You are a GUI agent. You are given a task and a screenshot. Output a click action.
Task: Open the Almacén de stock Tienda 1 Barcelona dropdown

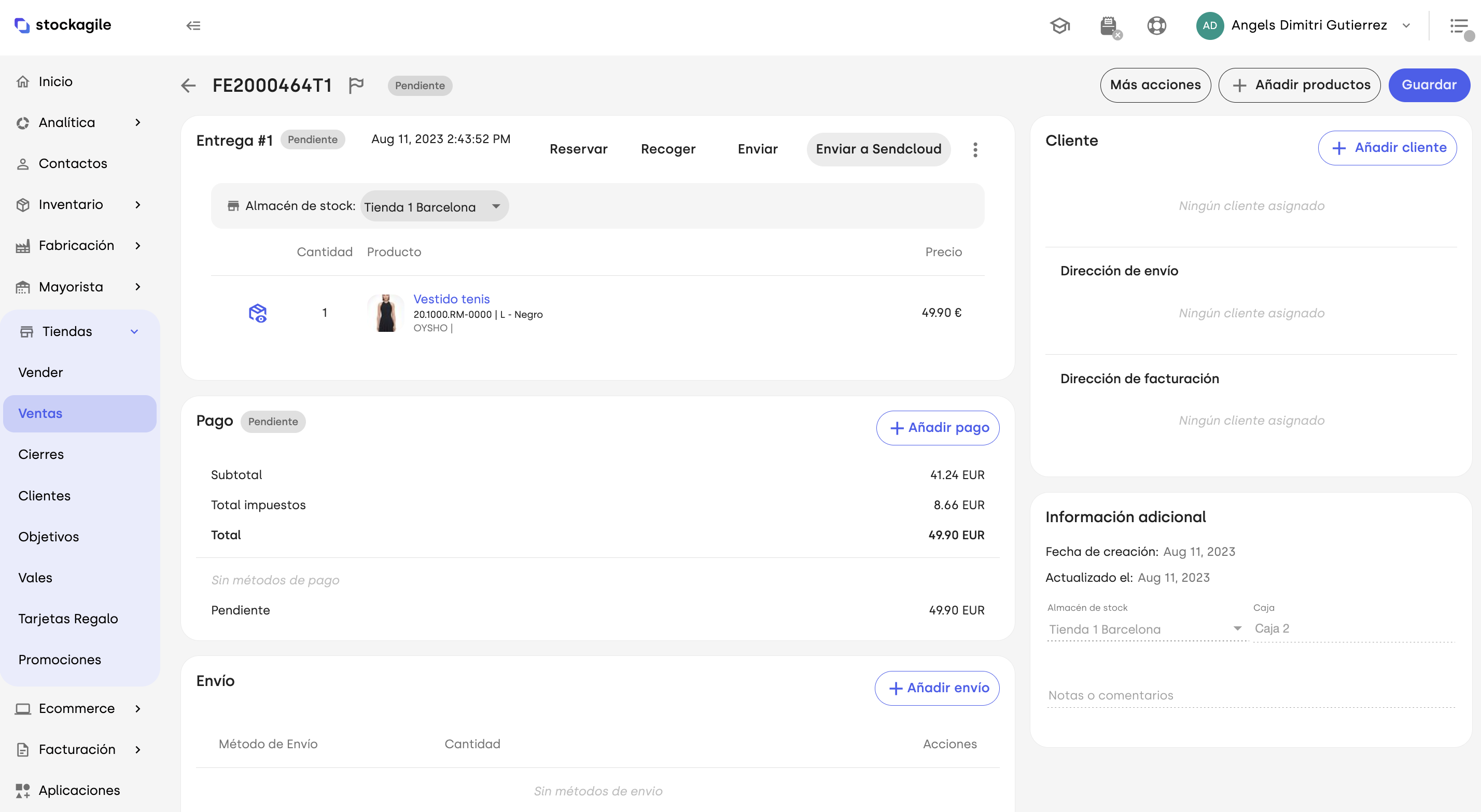tap(434, 206)
